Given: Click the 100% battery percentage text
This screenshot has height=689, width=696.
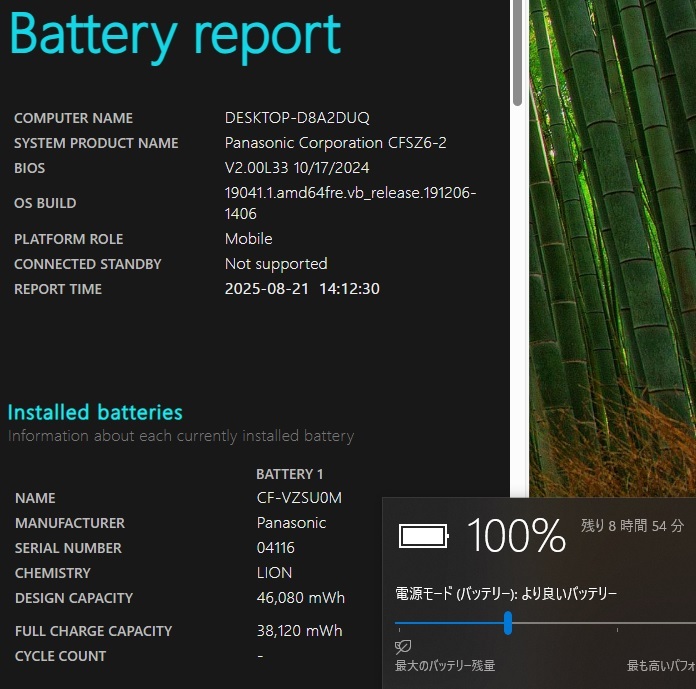Looking at the screenshot, I should tap(517, 535).
